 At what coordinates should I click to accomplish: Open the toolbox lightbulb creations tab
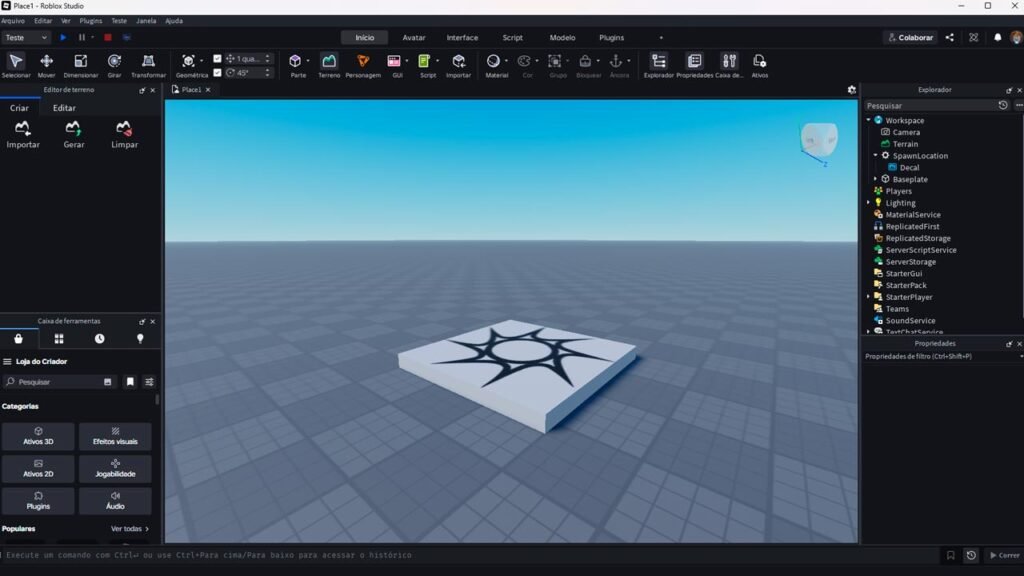point(140,338)
